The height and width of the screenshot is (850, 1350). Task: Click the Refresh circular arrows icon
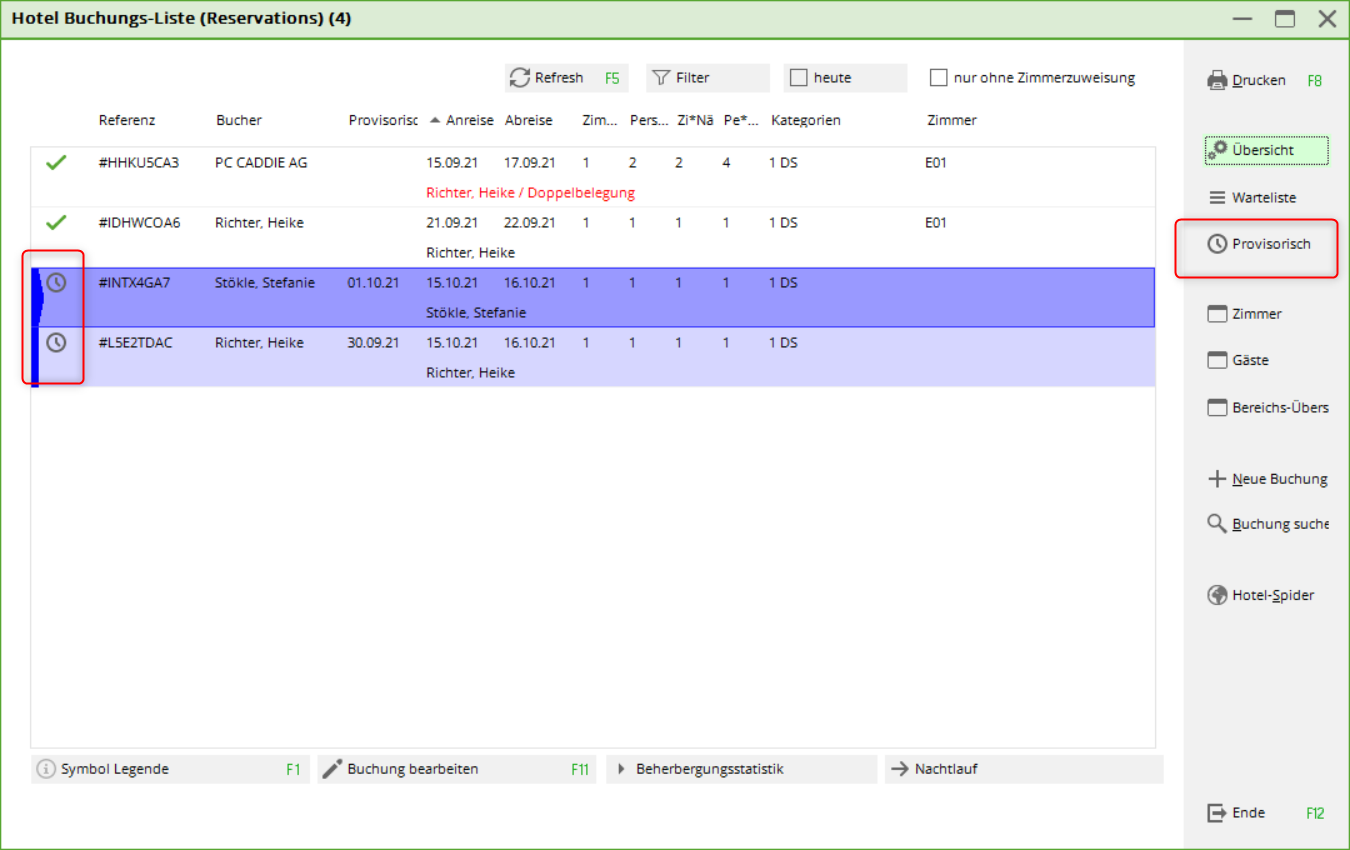(519, 78)
